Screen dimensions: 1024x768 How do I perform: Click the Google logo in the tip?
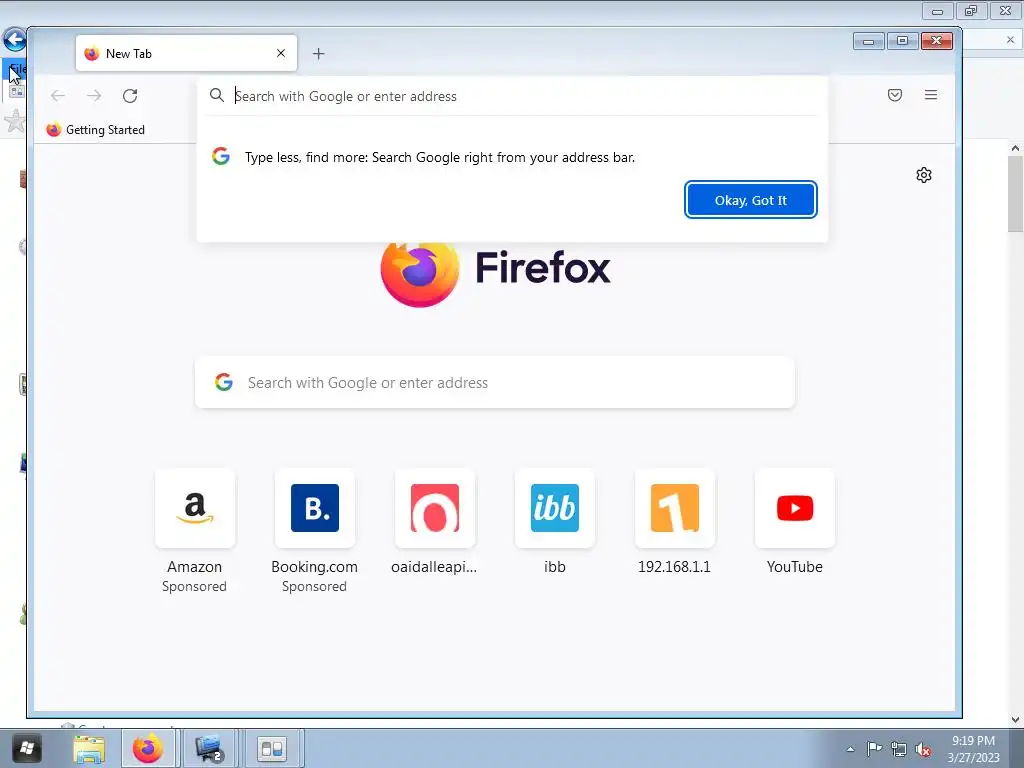click(221, 156)
